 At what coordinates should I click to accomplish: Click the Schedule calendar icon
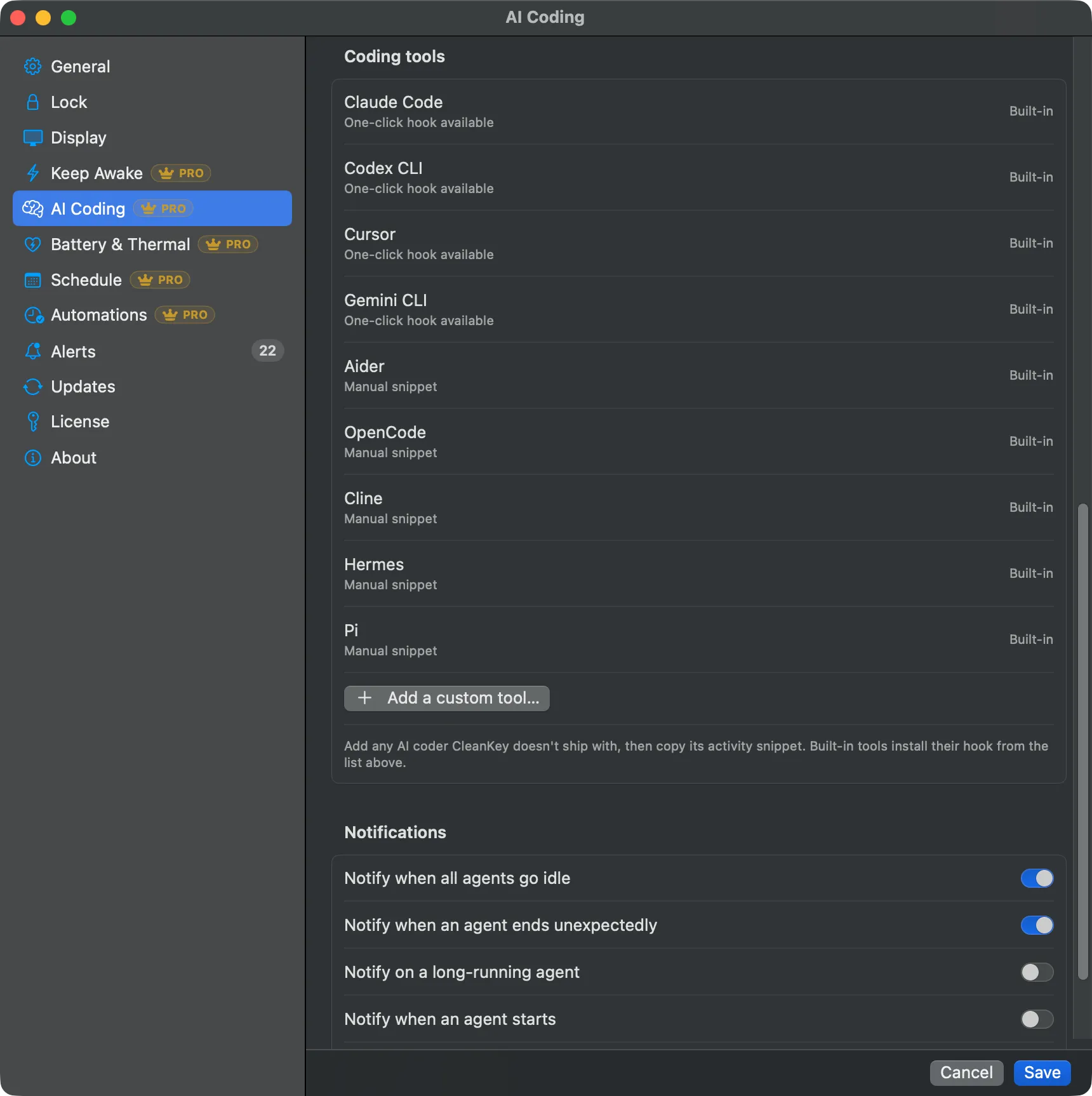point(32,280)
